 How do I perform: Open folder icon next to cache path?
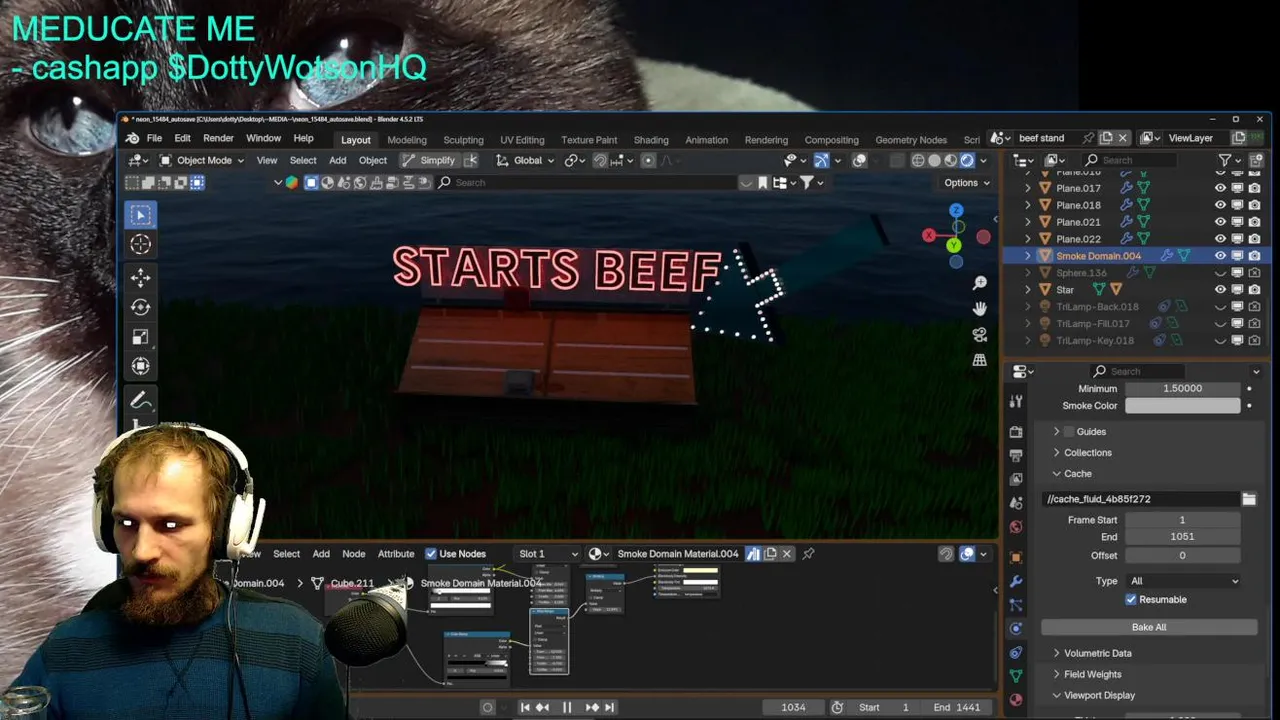(1249, 499)
